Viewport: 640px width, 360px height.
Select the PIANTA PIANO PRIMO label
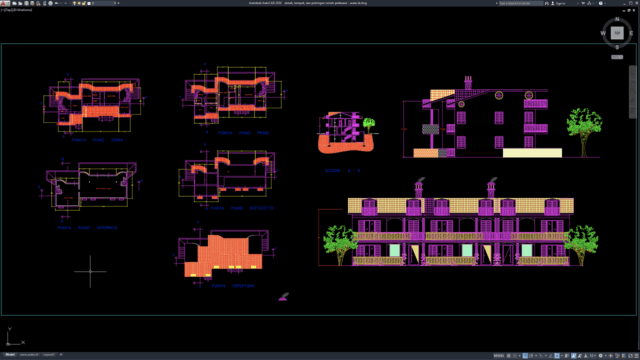point(243,133)
